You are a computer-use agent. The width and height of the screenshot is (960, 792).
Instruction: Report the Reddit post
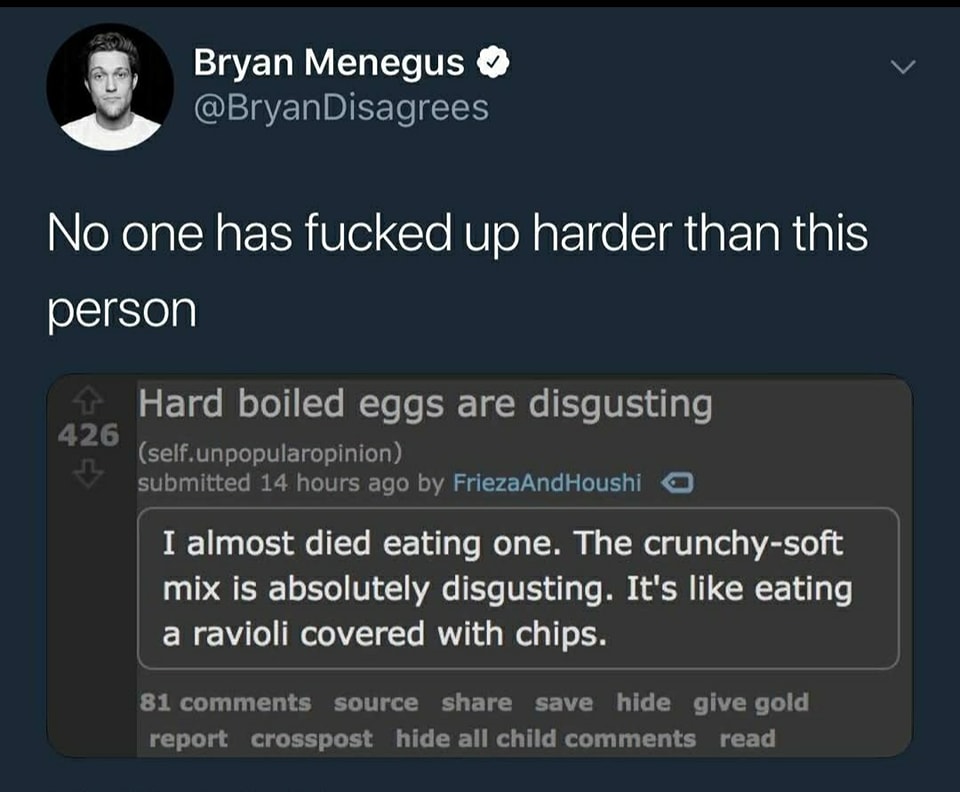pyautogui.click(x=188, y=739)
